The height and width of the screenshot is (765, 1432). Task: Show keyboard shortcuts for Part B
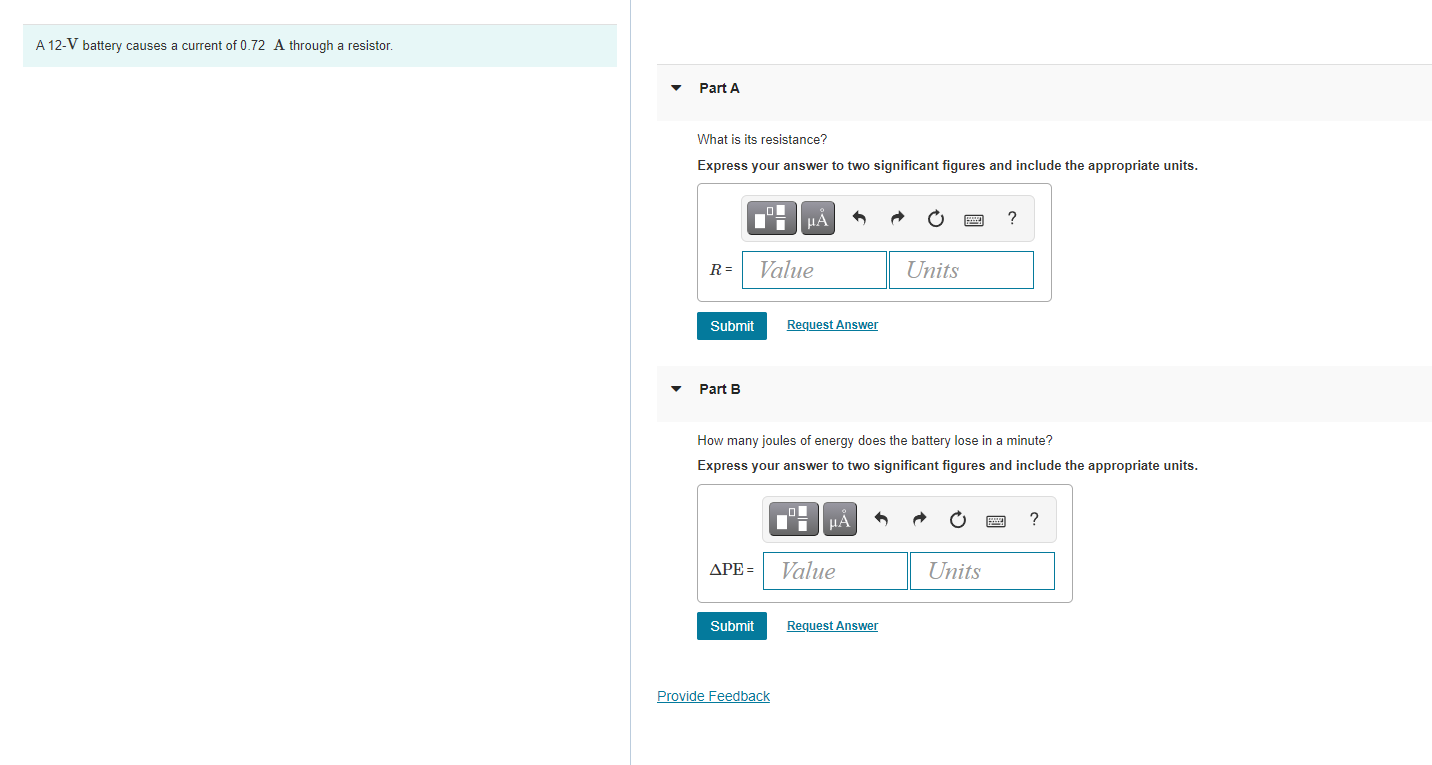(x=996, y=520)
